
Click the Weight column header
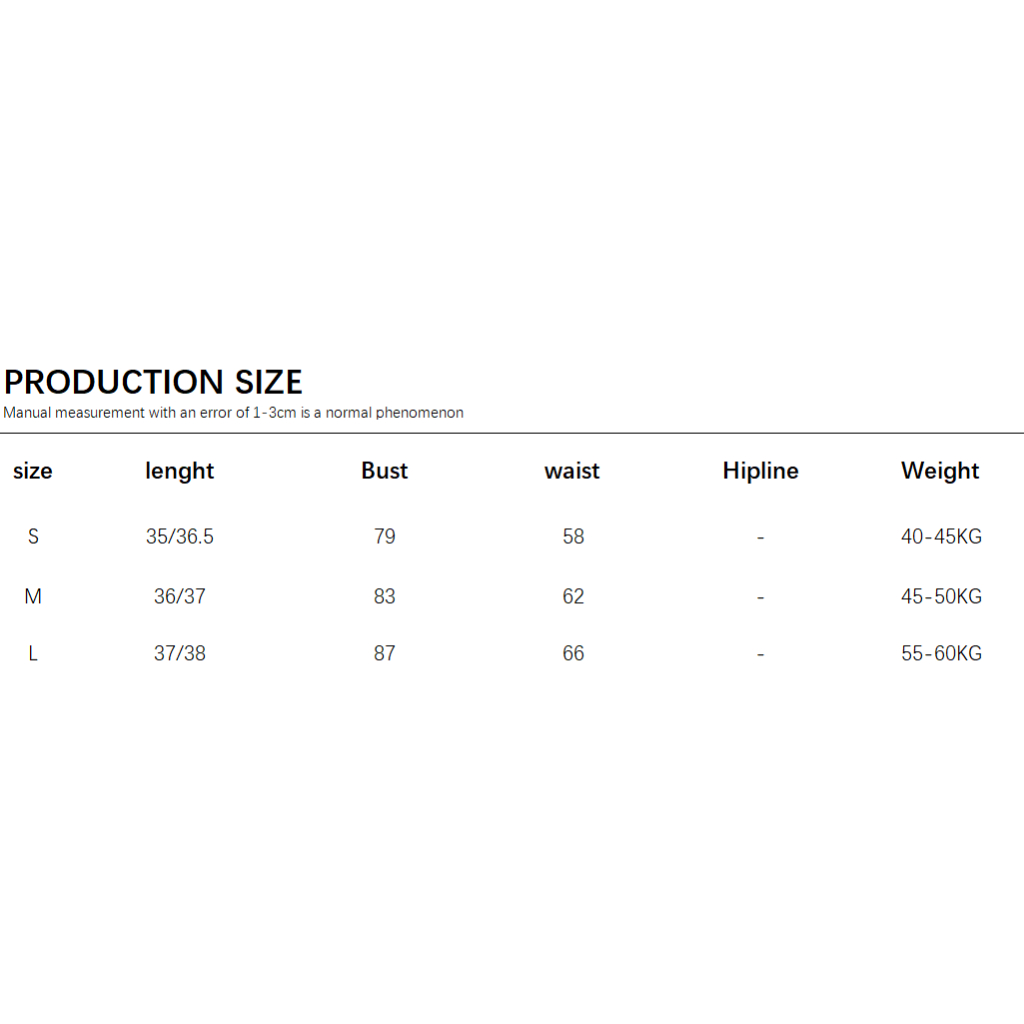point(940,472)
